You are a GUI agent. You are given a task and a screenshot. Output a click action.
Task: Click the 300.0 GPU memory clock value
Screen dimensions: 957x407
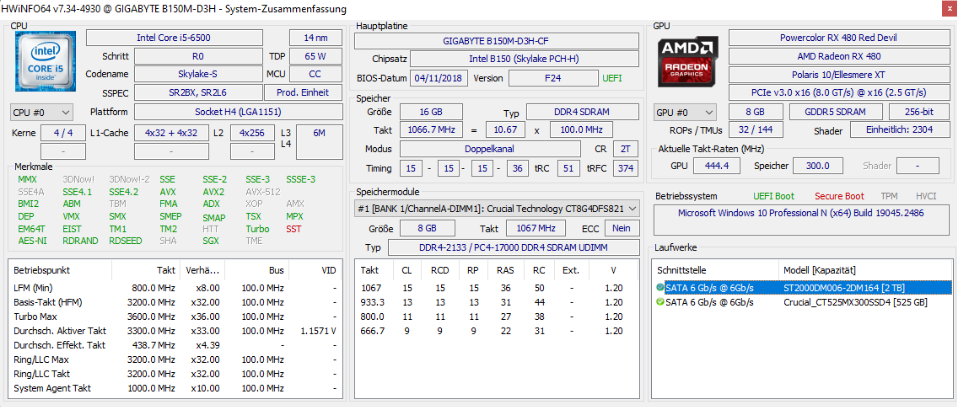[x=817, y=166]
